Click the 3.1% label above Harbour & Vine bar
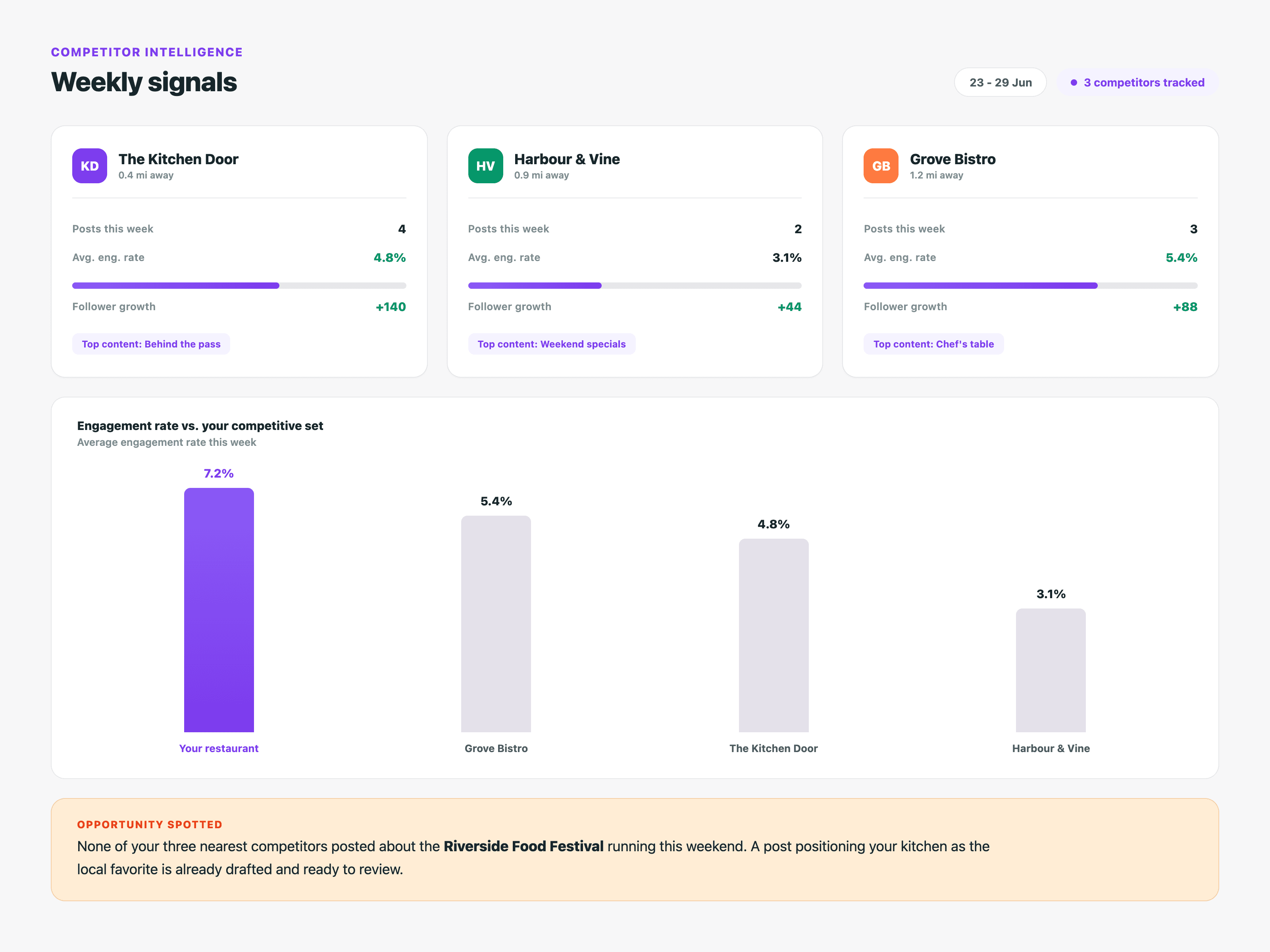Screen dimensions: 1270x952 [x=1051, y=594]
